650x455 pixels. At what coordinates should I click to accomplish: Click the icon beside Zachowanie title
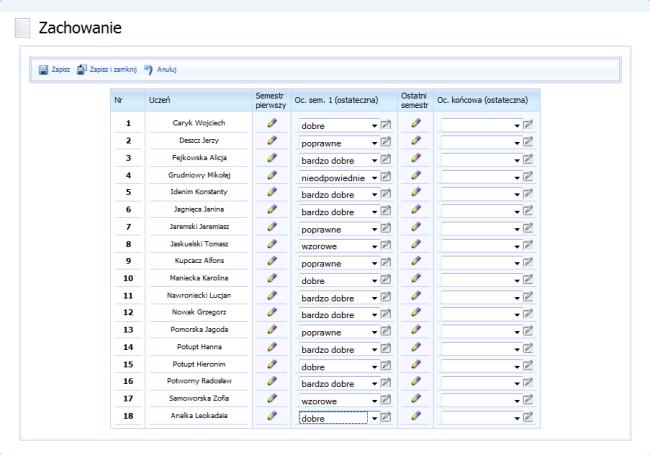pos(22,28)
